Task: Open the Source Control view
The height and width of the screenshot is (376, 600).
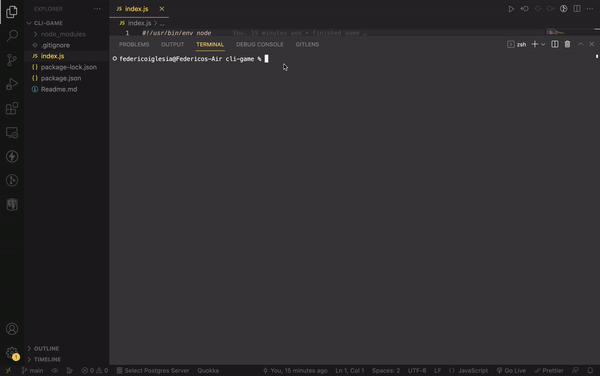Action: coord(12,60)
